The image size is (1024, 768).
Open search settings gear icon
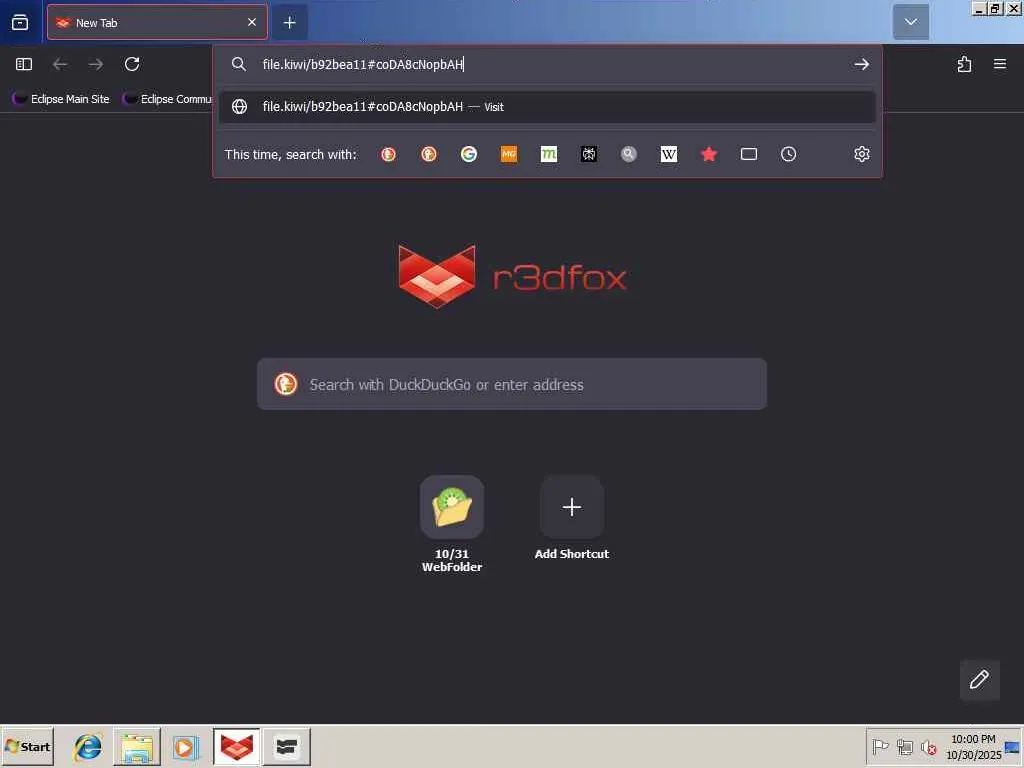point(861,154)
